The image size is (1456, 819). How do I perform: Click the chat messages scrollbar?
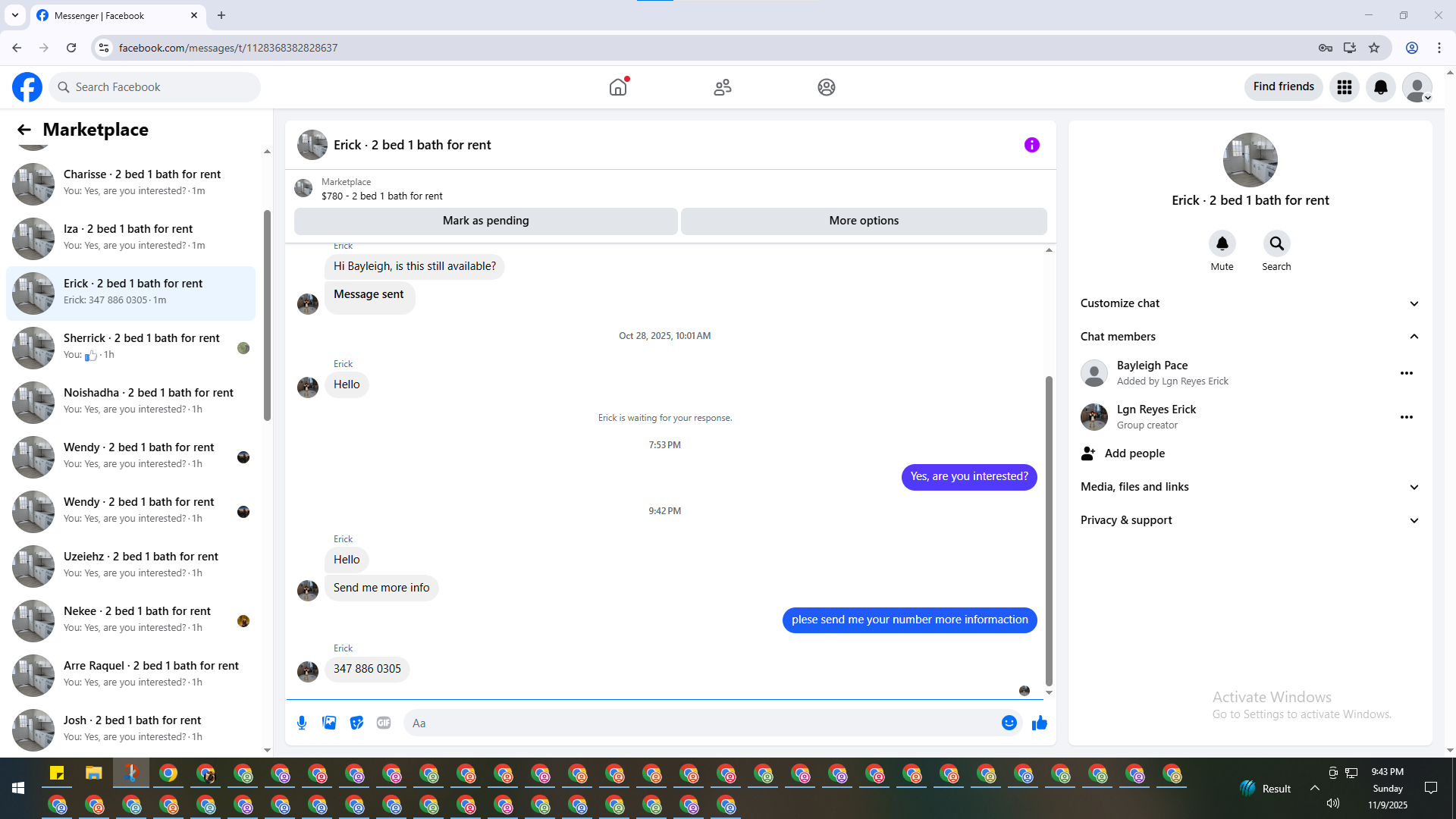coord(1049,531)
